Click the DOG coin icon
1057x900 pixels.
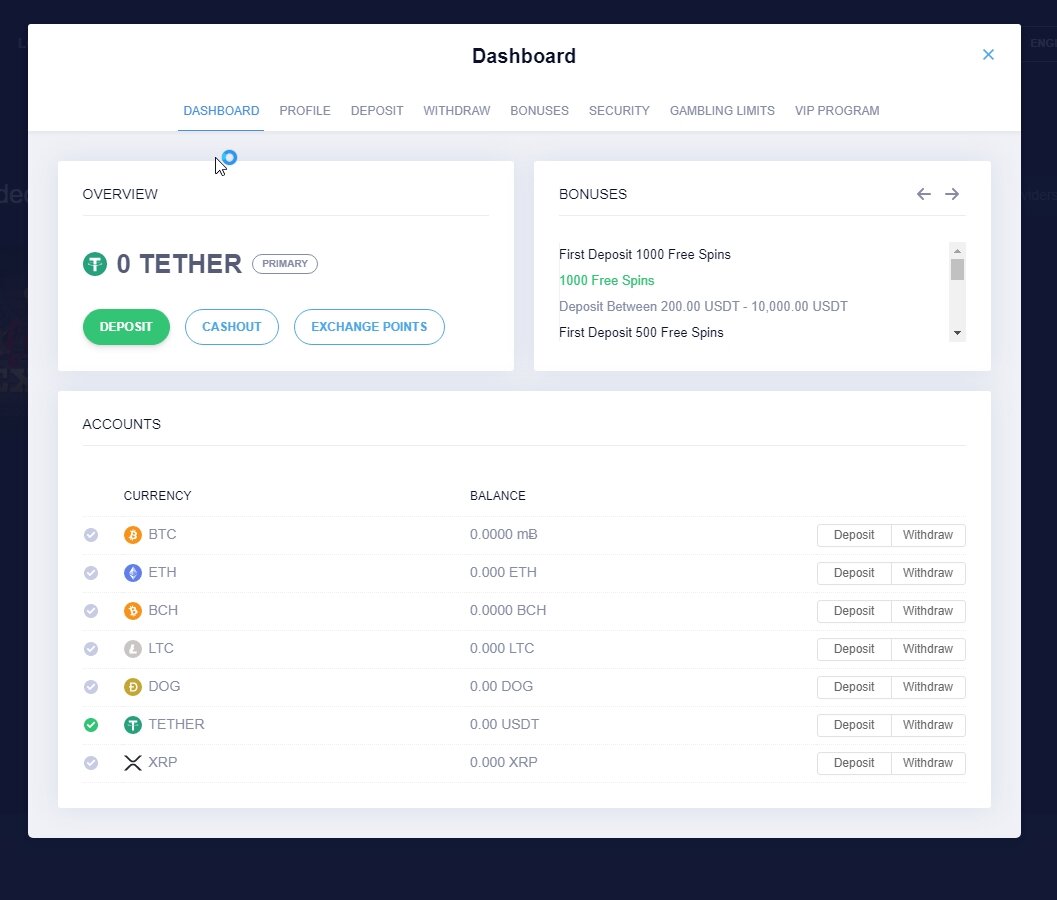pos(133,687)
